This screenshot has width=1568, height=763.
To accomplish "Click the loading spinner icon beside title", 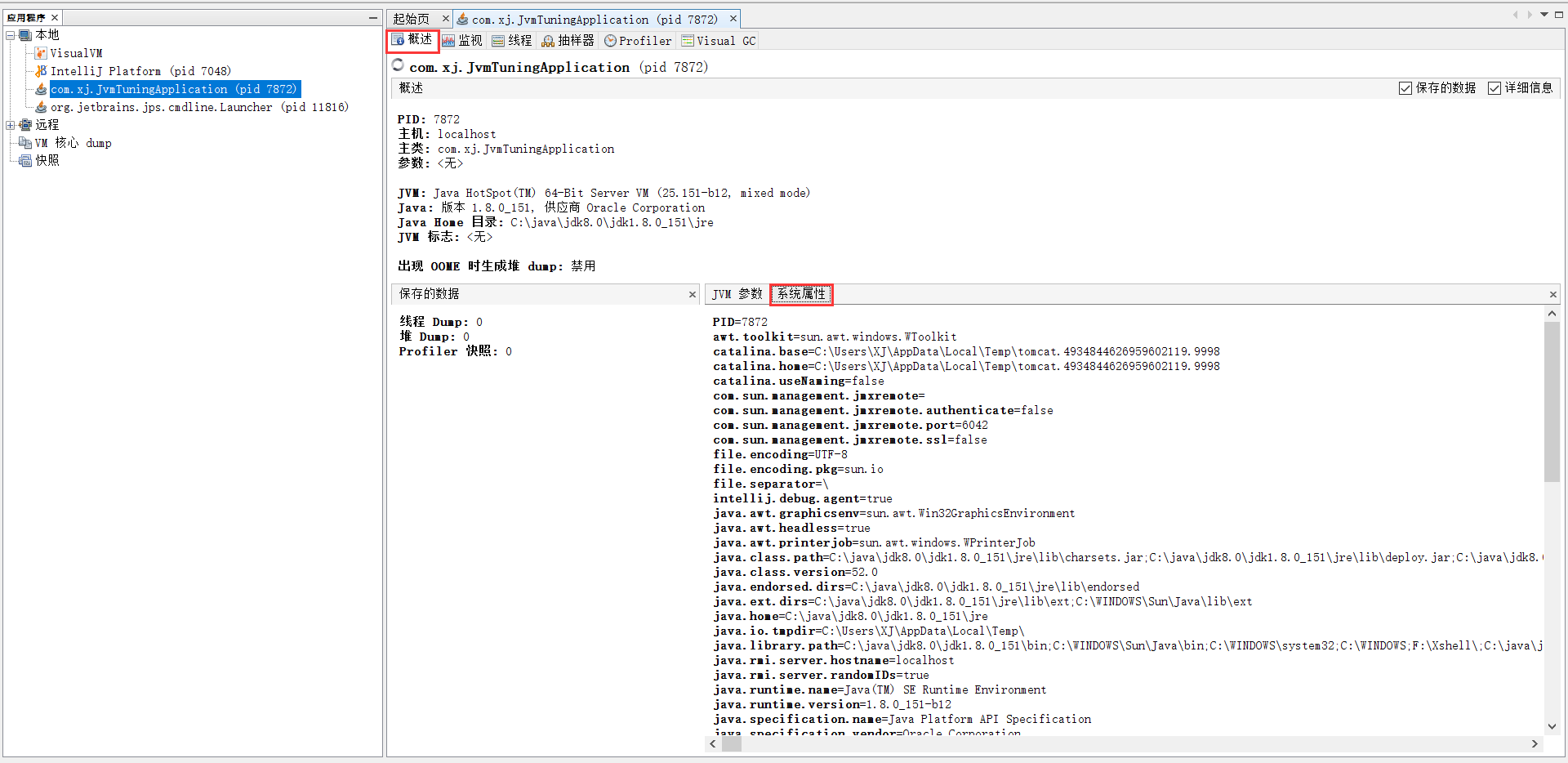I will point(398,65).
